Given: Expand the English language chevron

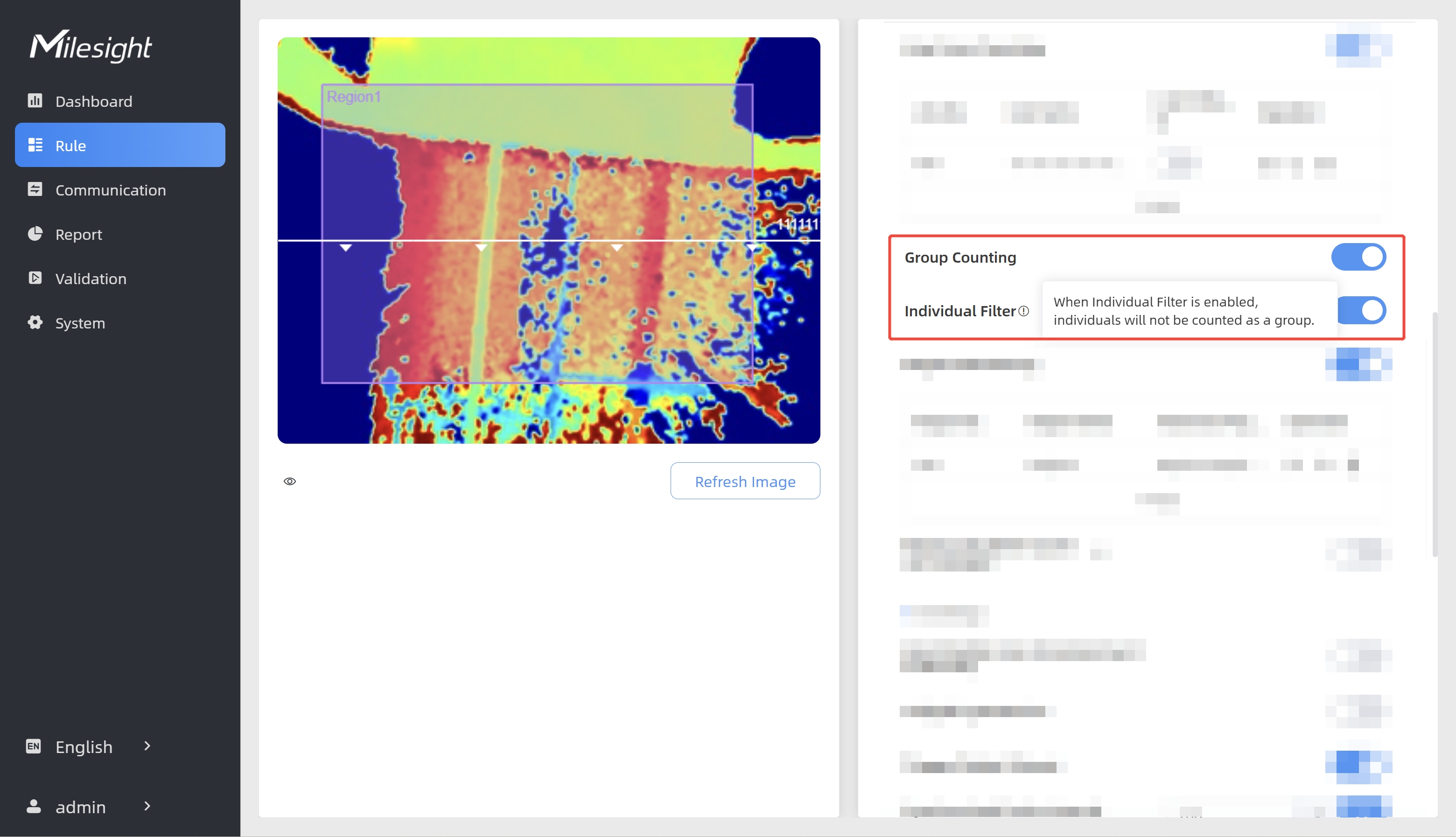Looking at the screenshot, I should coord(147,746).
